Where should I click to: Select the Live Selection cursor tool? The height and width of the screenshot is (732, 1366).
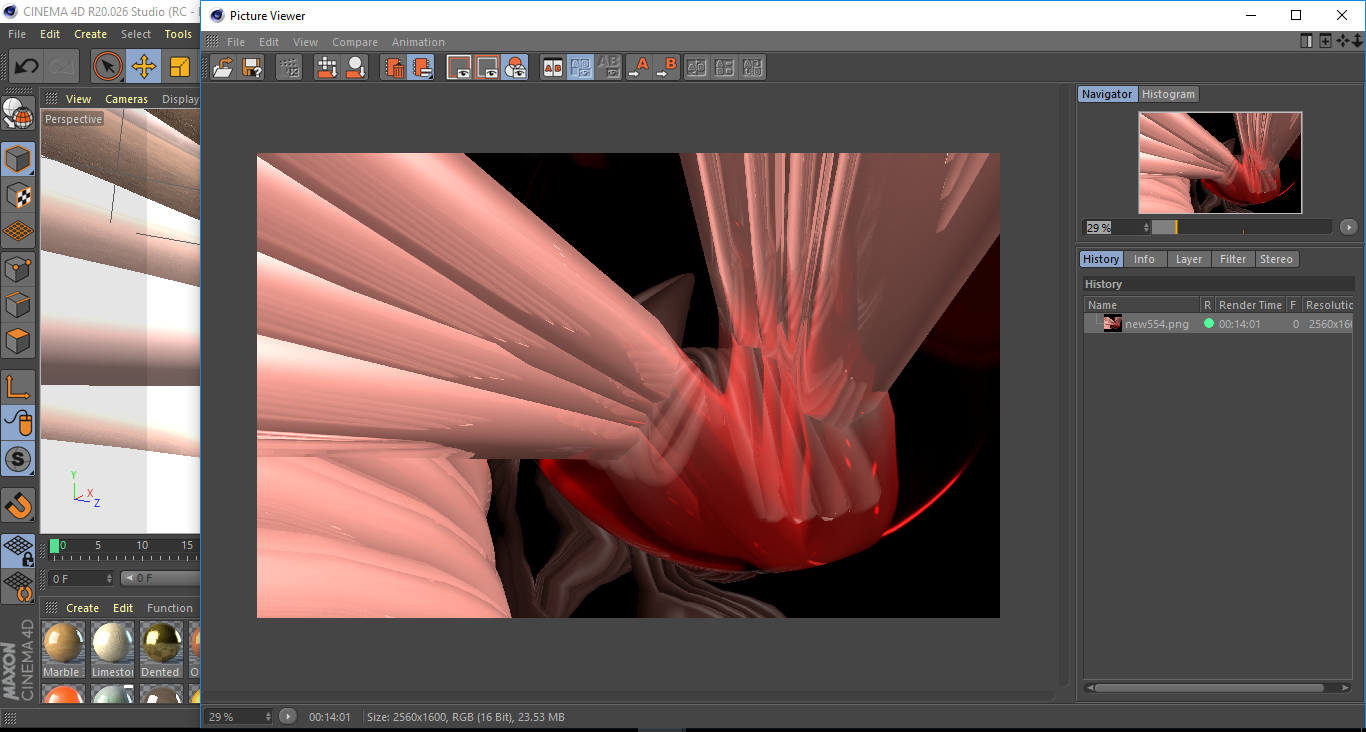pos(108,67)
